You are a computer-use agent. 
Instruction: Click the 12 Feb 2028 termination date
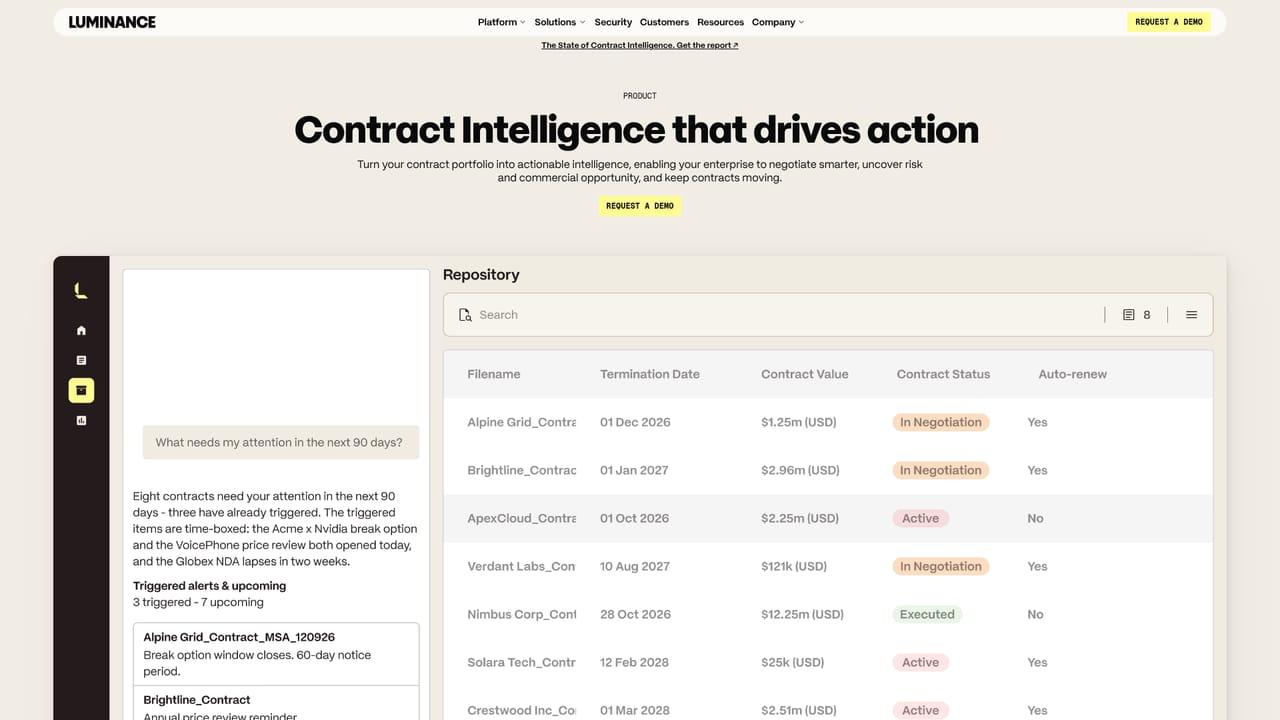point(635,662)
